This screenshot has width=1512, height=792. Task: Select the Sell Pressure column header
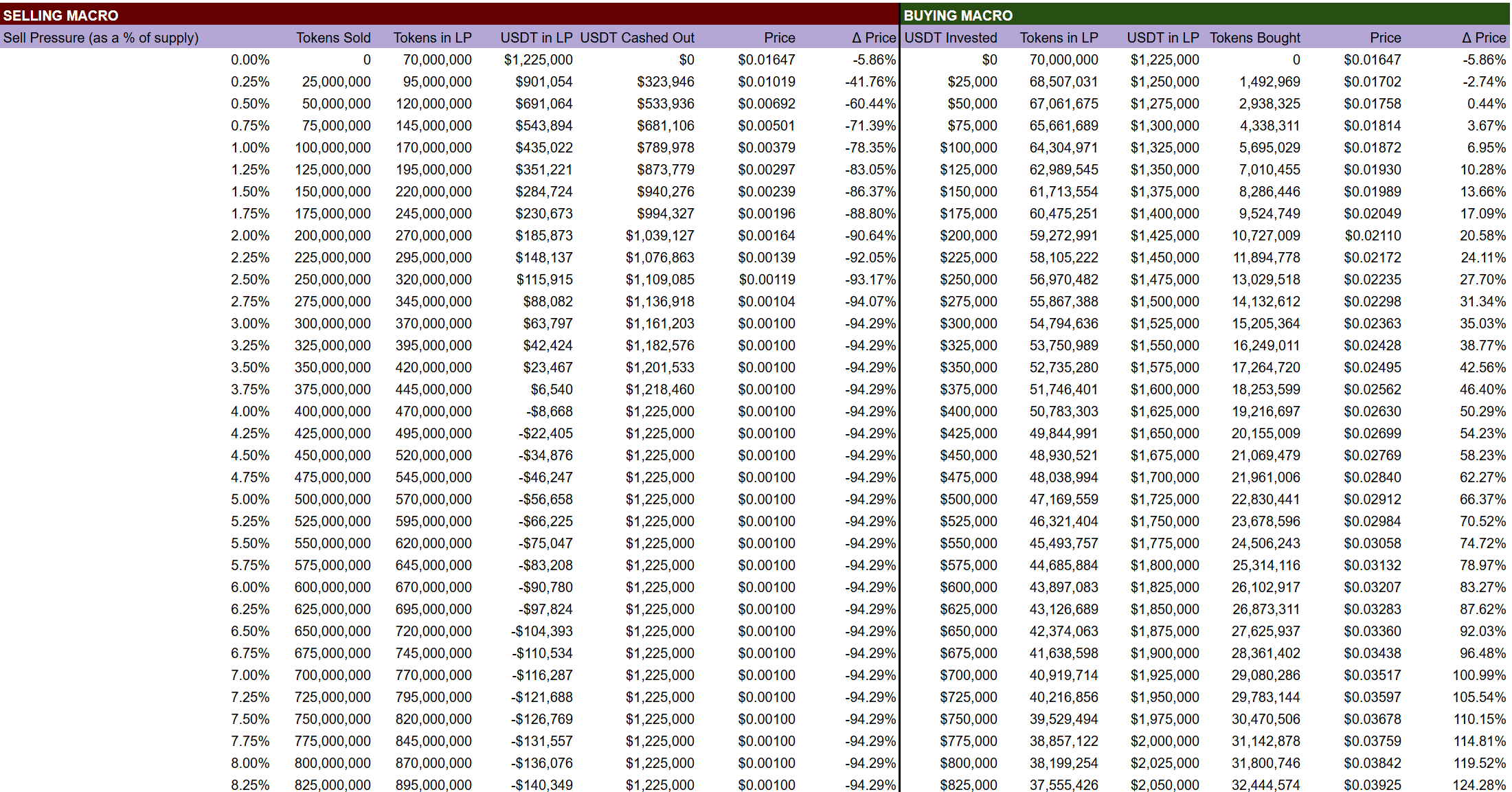tap(101, 38)
